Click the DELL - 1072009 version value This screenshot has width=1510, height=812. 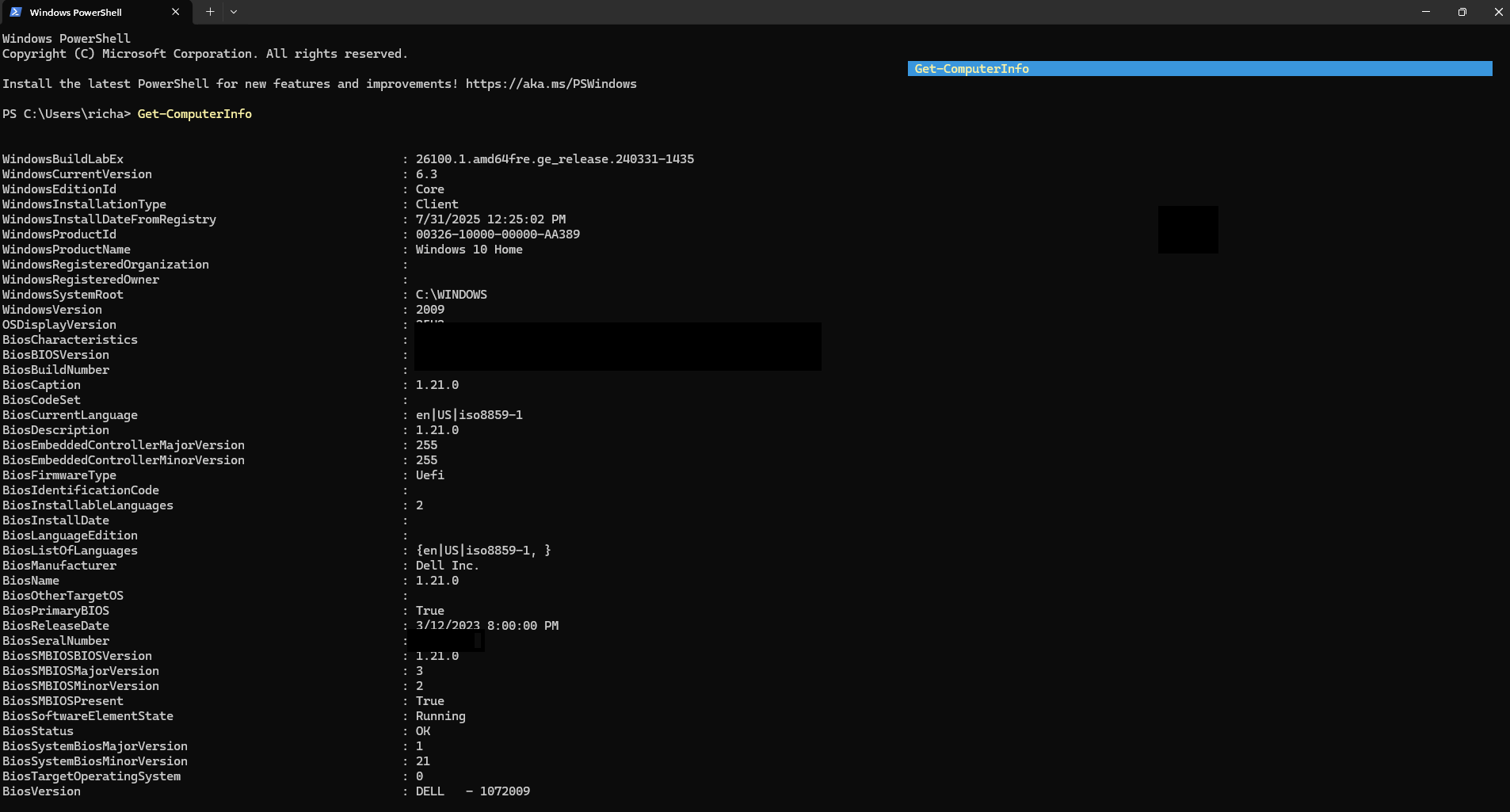473,791
